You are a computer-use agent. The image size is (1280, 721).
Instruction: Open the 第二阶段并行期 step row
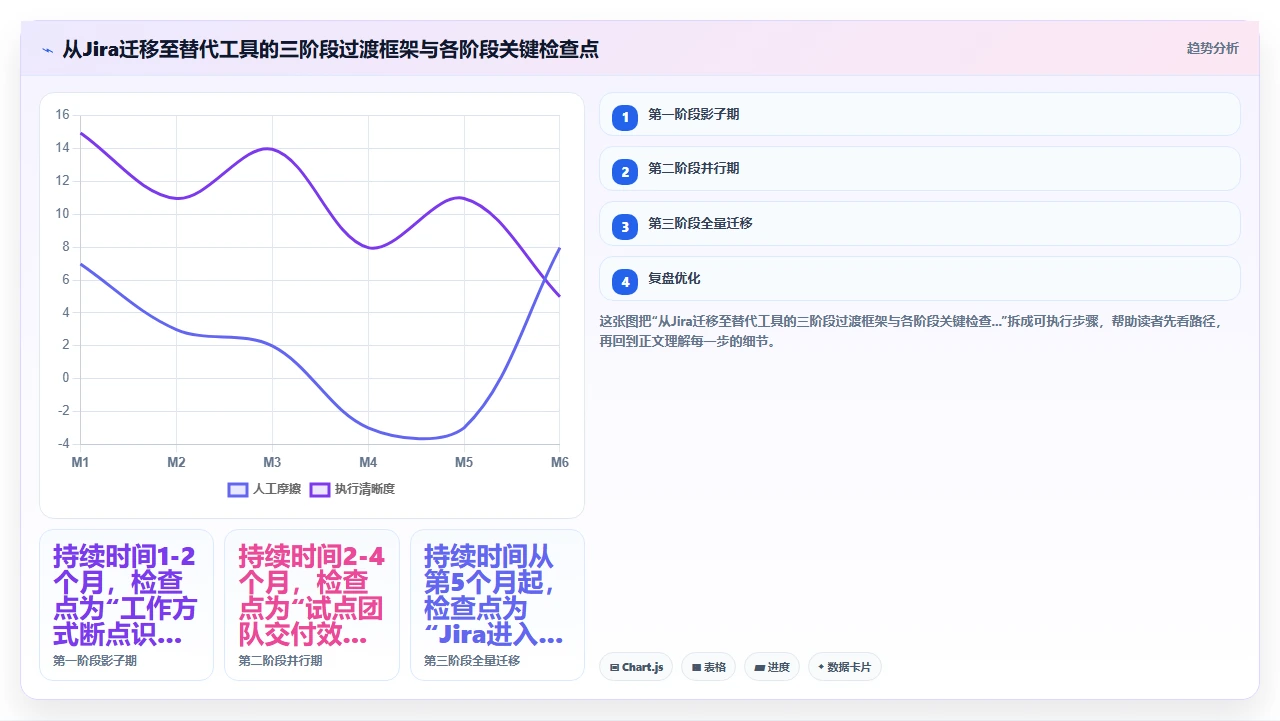919,168
